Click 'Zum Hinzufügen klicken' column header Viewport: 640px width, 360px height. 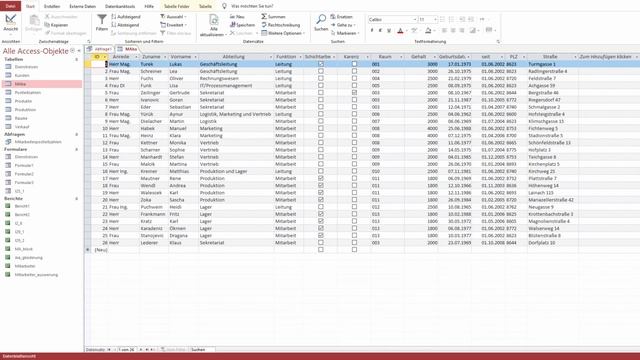coord(606,57)
